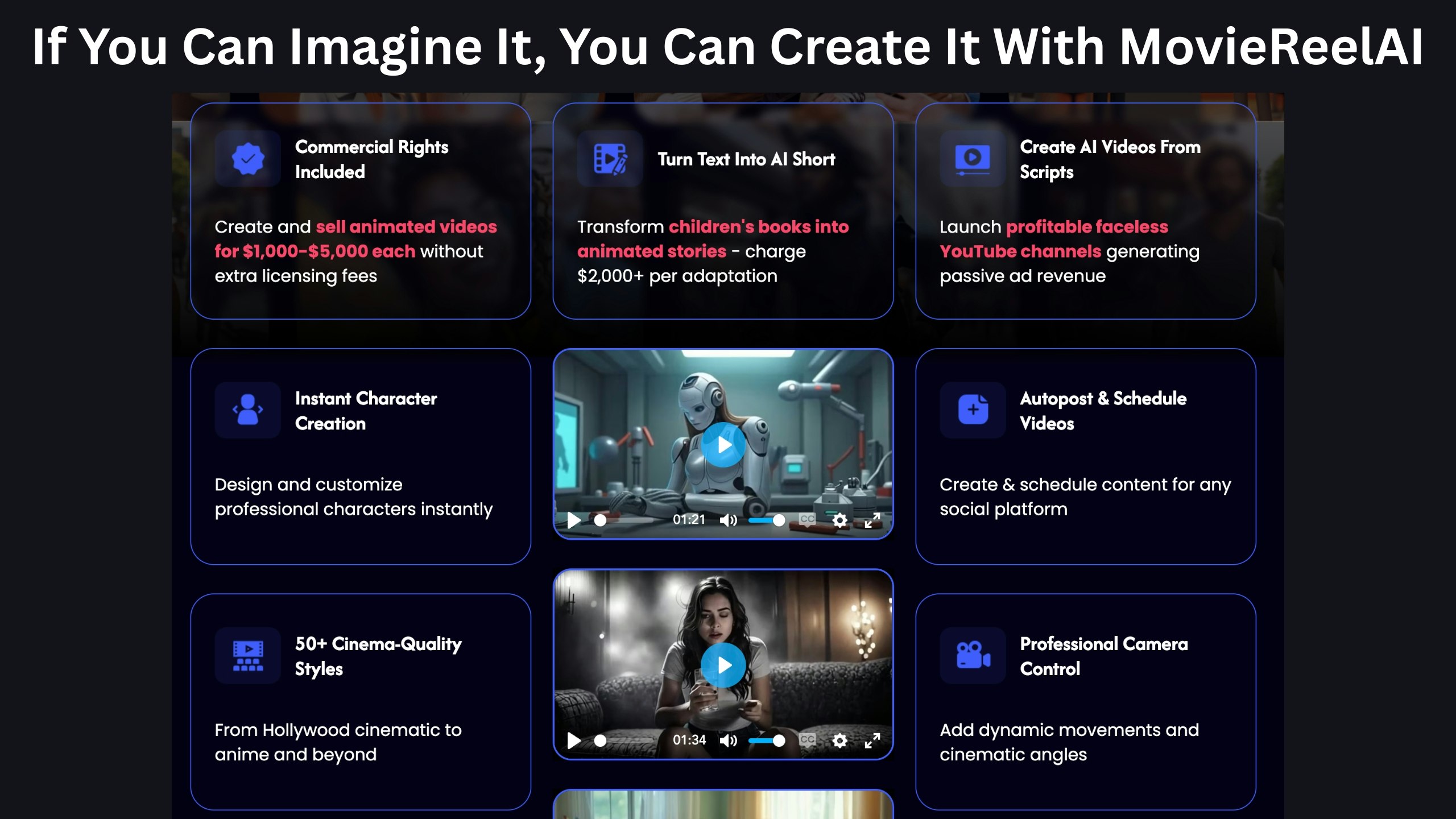Mute the robot video via speaker icon
1456x819 pixels.
728,520
